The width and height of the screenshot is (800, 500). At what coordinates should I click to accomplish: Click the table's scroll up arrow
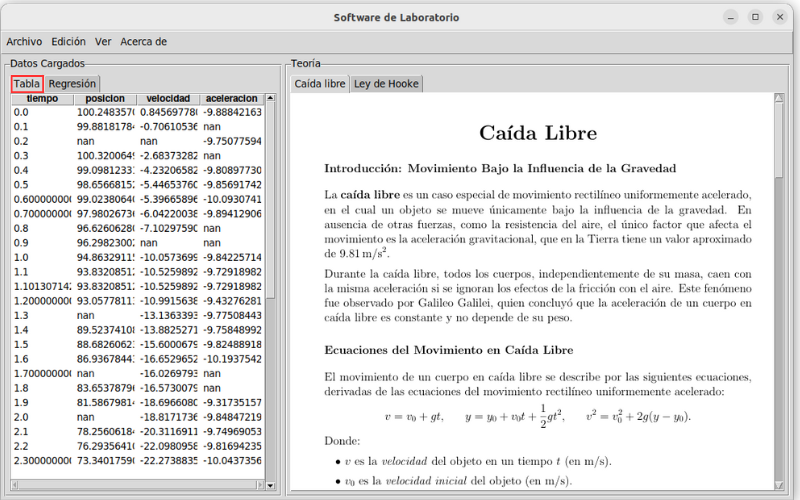(x=270, y=97)
